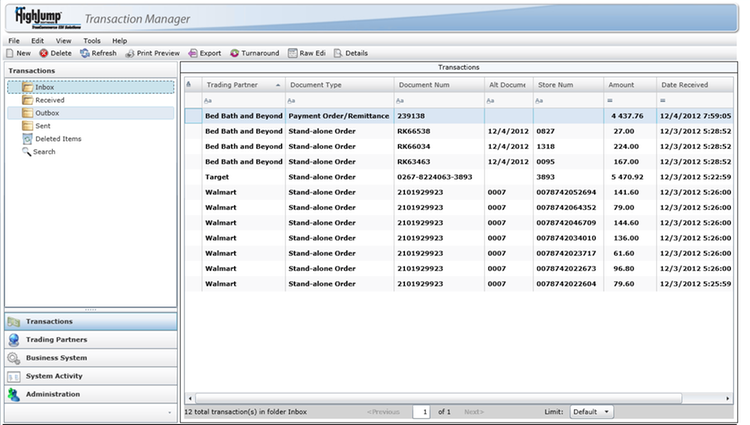Open the Help menu
This screenshot has height=425, width=750.
[120, 41]
